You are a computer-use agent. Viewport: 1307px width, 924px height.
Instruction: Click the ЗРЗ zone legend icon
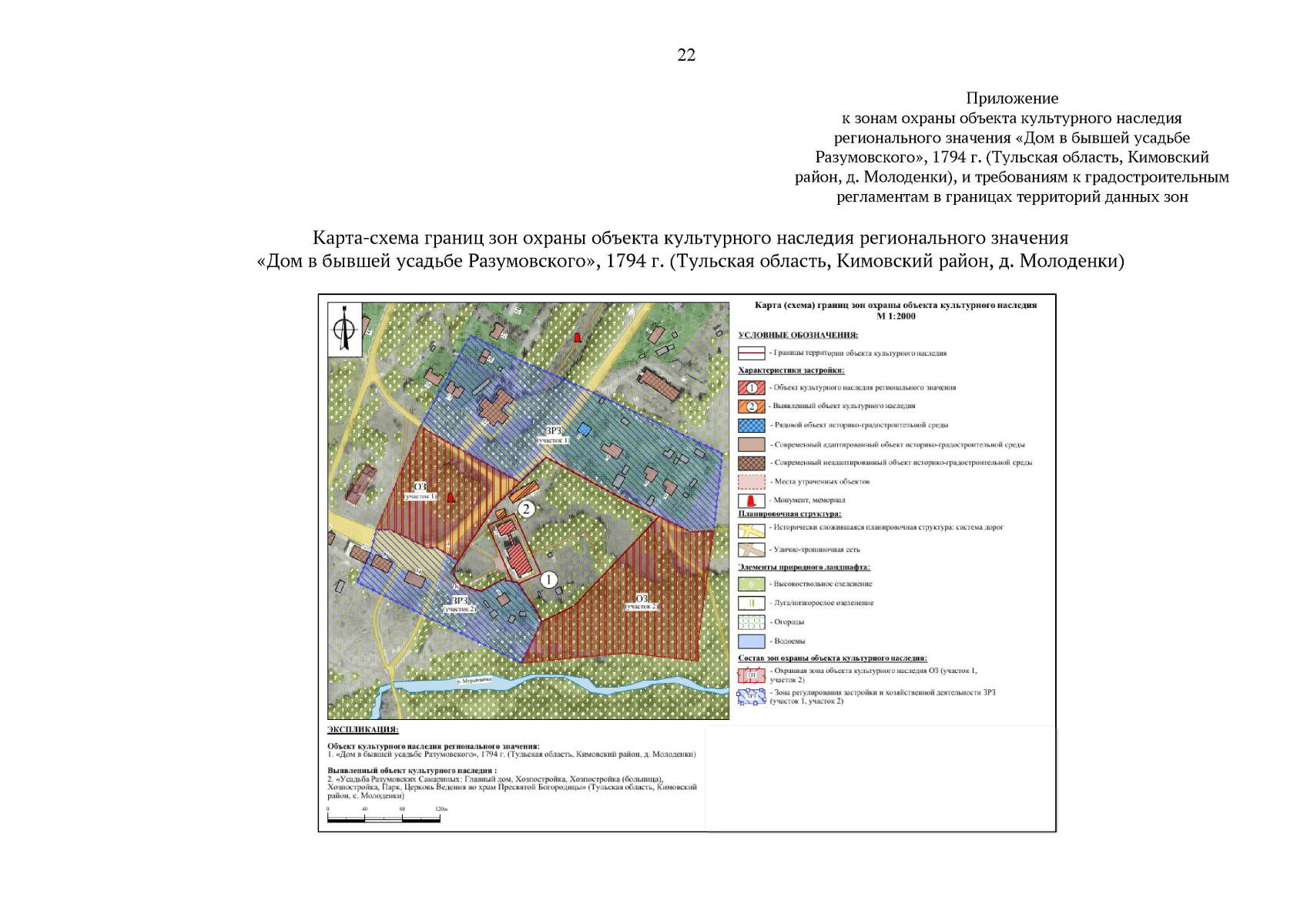[751, 697]
